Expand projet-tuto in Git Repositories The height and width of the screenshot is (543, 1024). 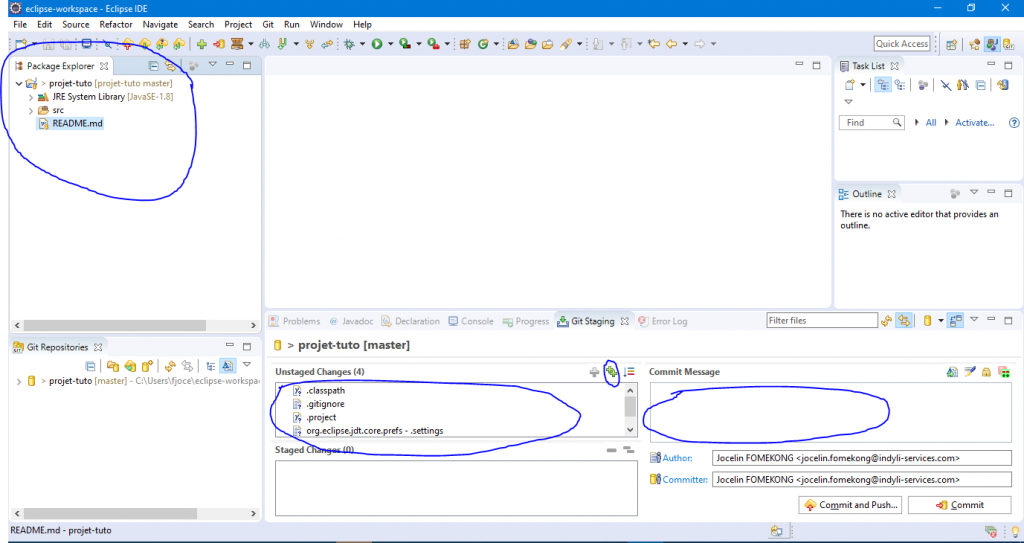(x=19, y=381)
